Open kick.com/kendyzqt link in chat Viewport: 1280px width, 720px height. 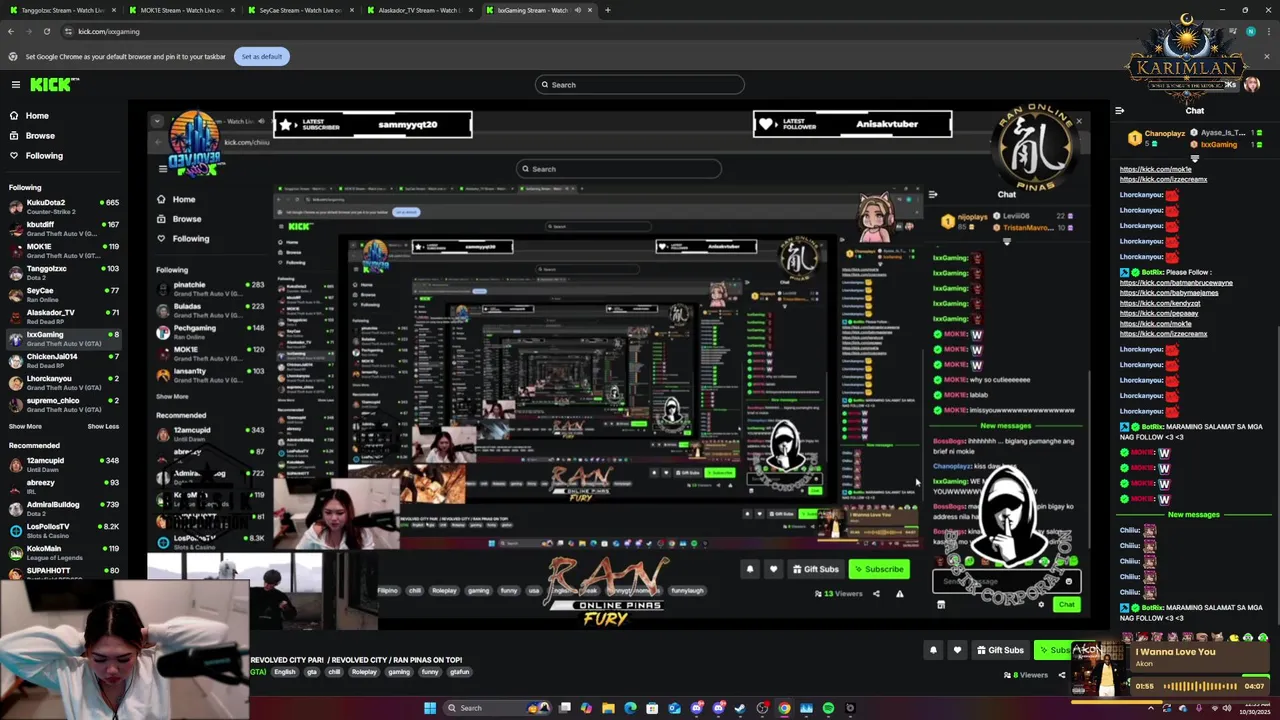click(1160, 303)
